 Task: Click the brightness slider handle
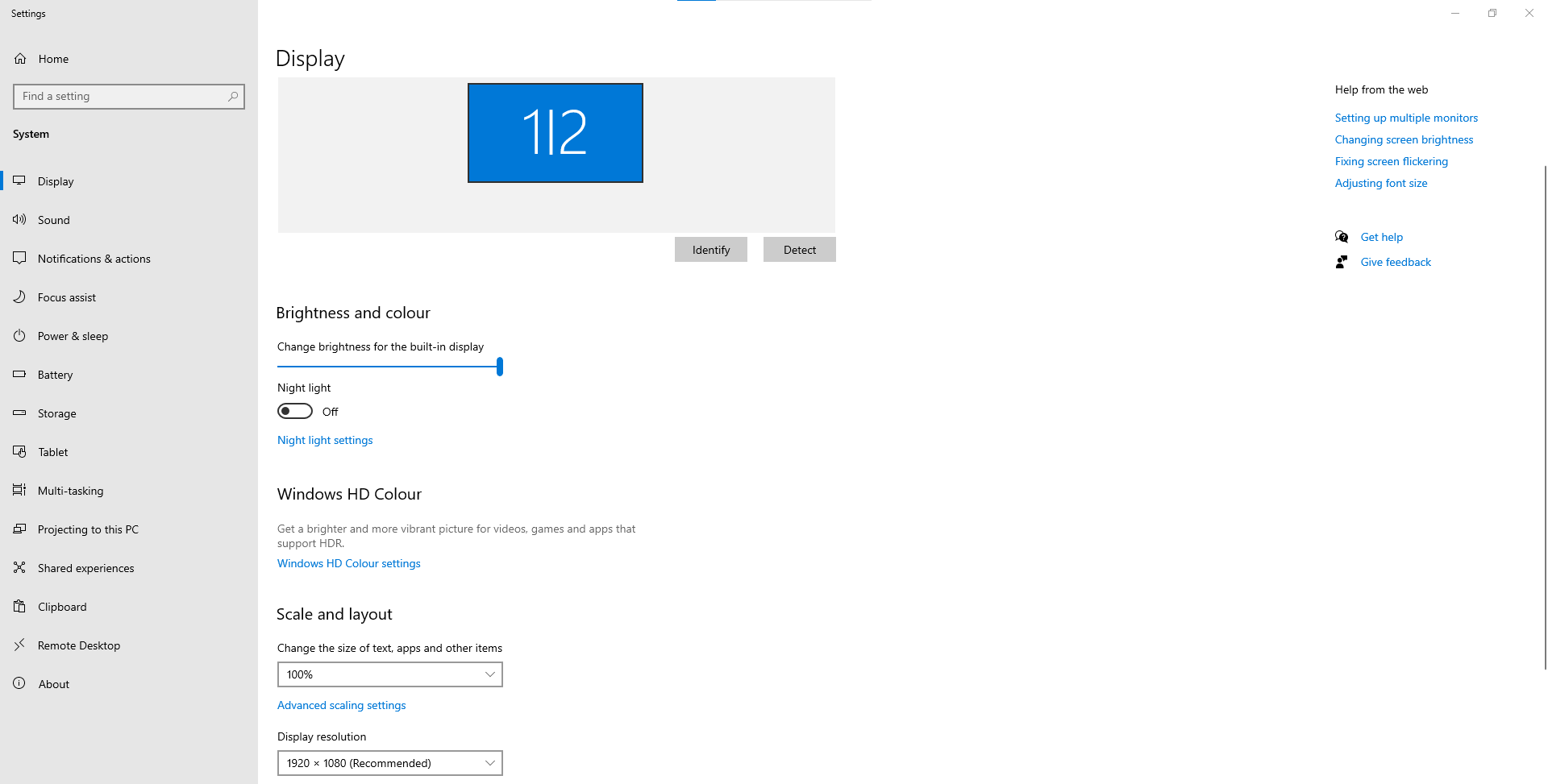[x=500, y=367]
